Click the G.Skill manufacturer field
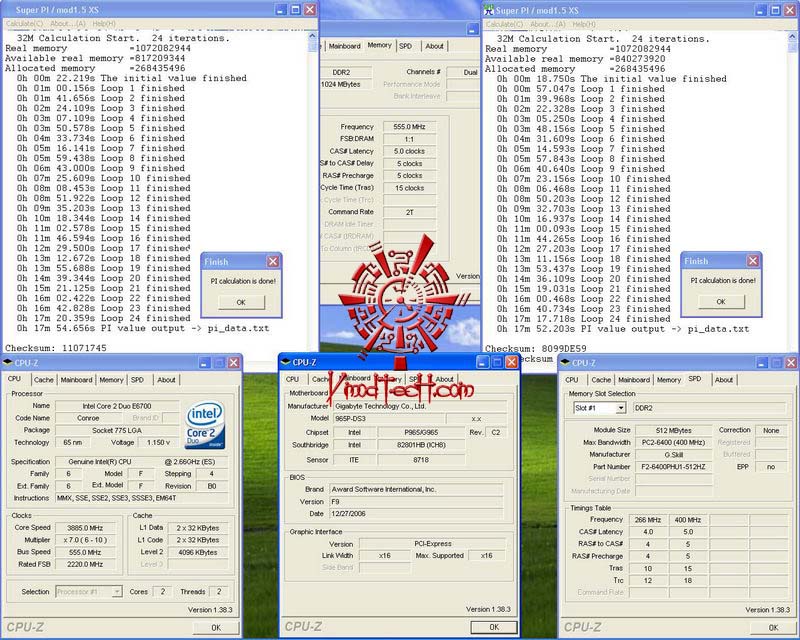Screen dimensions: 800x640 click(x=673, y=455)
